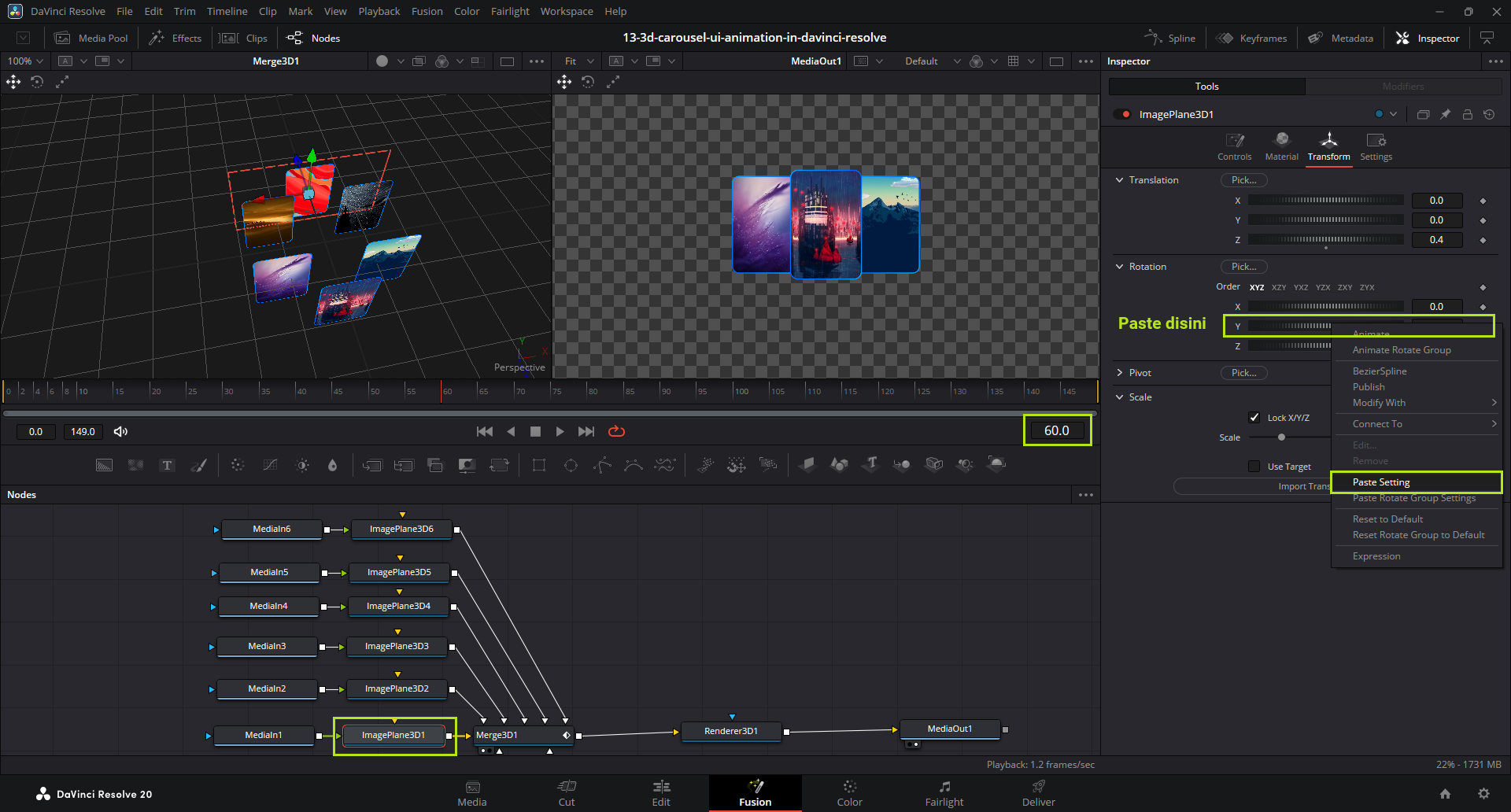This screenshot has width=1511, height=812.
Task: Open project settings gear icon
Action: (1483, 794)
